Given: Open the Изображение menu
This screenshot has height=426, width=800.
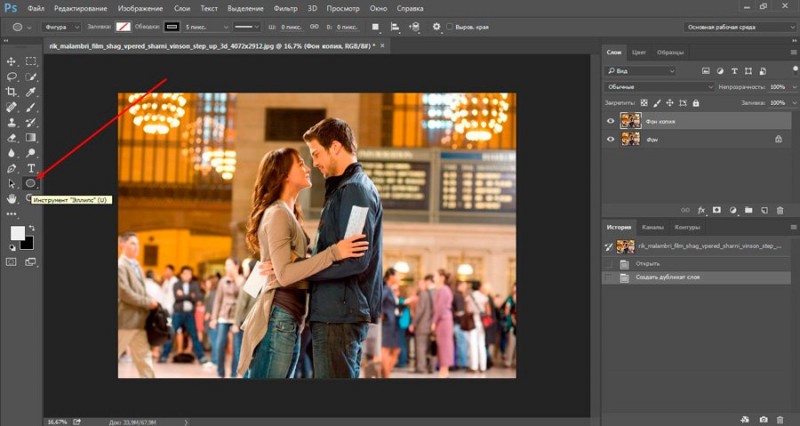Looking at the screenshot, I should coord(140,9).
